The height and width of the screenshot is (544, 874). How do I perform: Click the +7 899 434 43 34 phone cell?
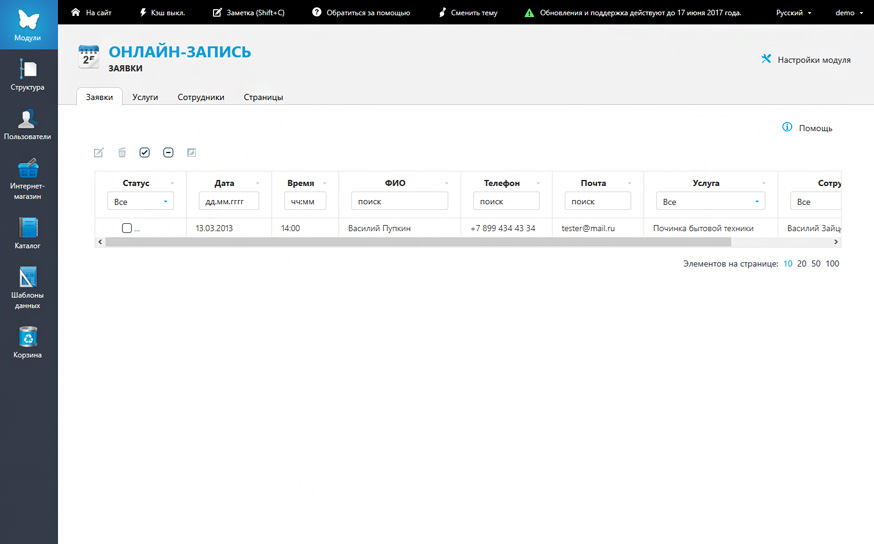(x=503, y=228)
